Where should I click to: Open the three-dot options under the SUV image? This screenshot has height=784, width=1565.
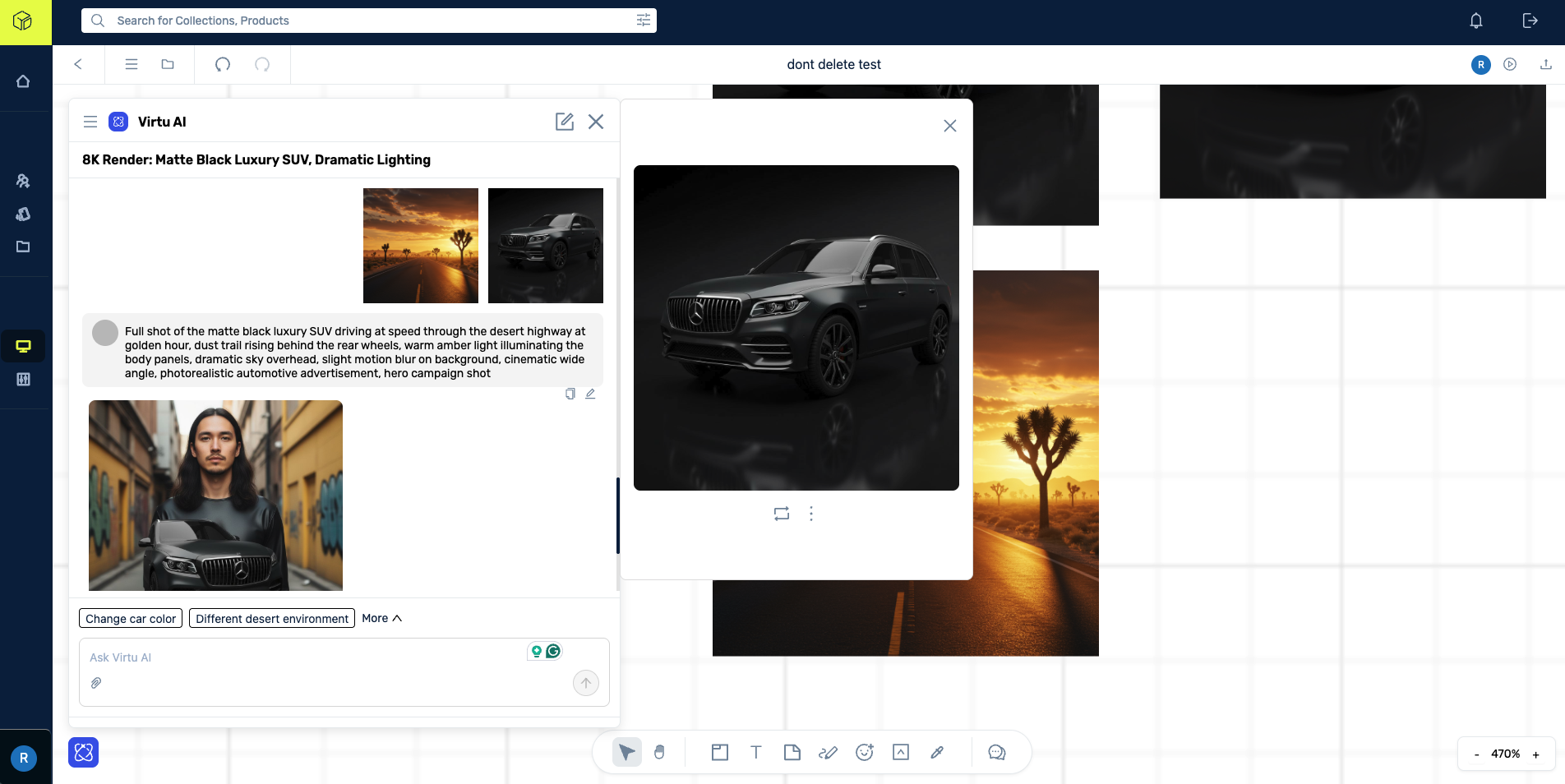pyautogui.click(x=810, y=514)
